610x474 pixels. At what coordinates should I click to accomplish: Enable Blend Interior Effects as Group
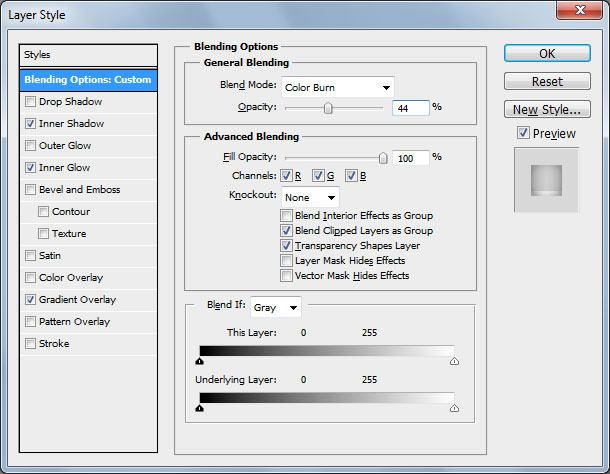(287, 216)
